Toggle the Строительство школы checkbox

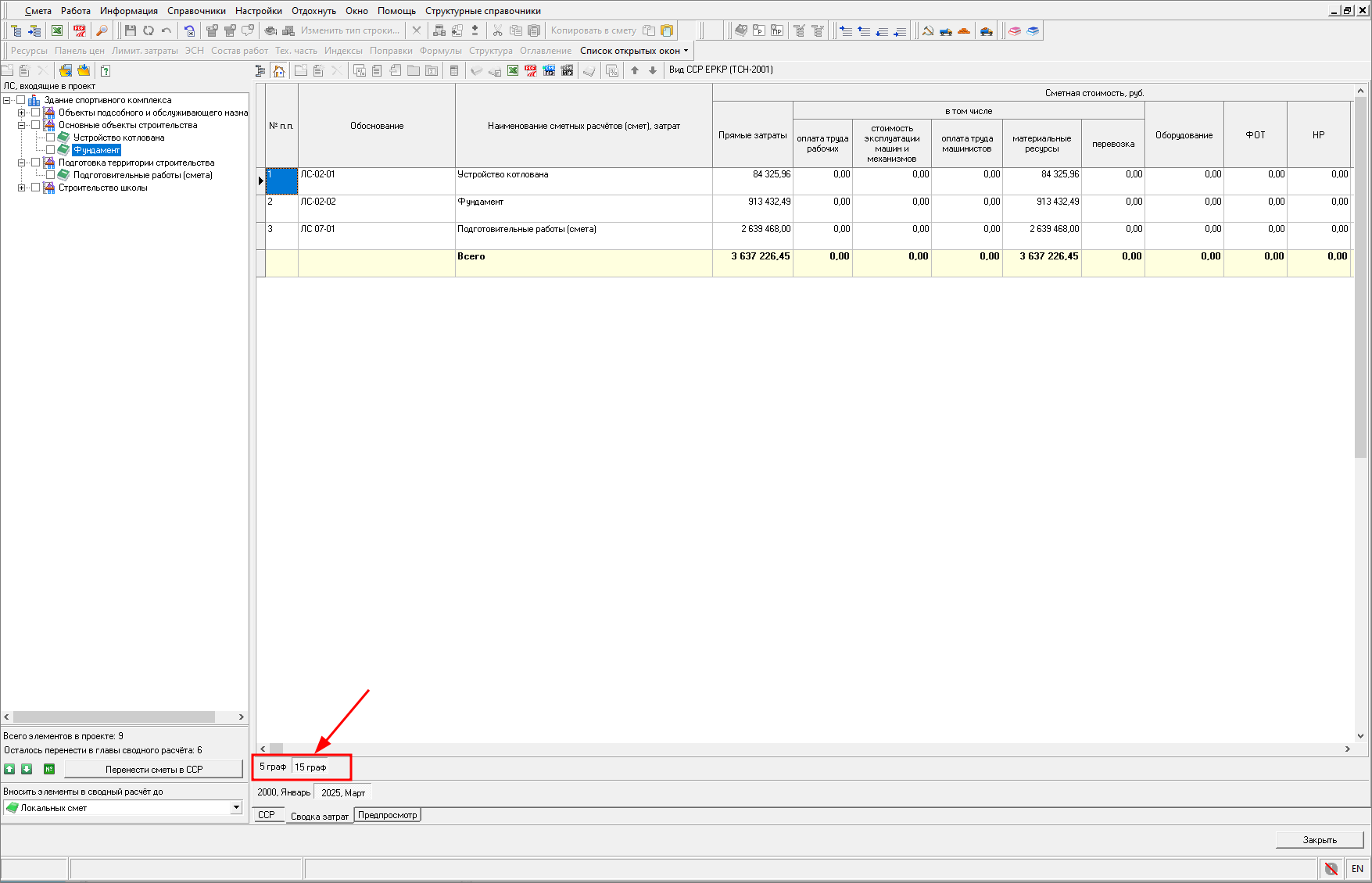pyautogui.click(x=35, y=188)
